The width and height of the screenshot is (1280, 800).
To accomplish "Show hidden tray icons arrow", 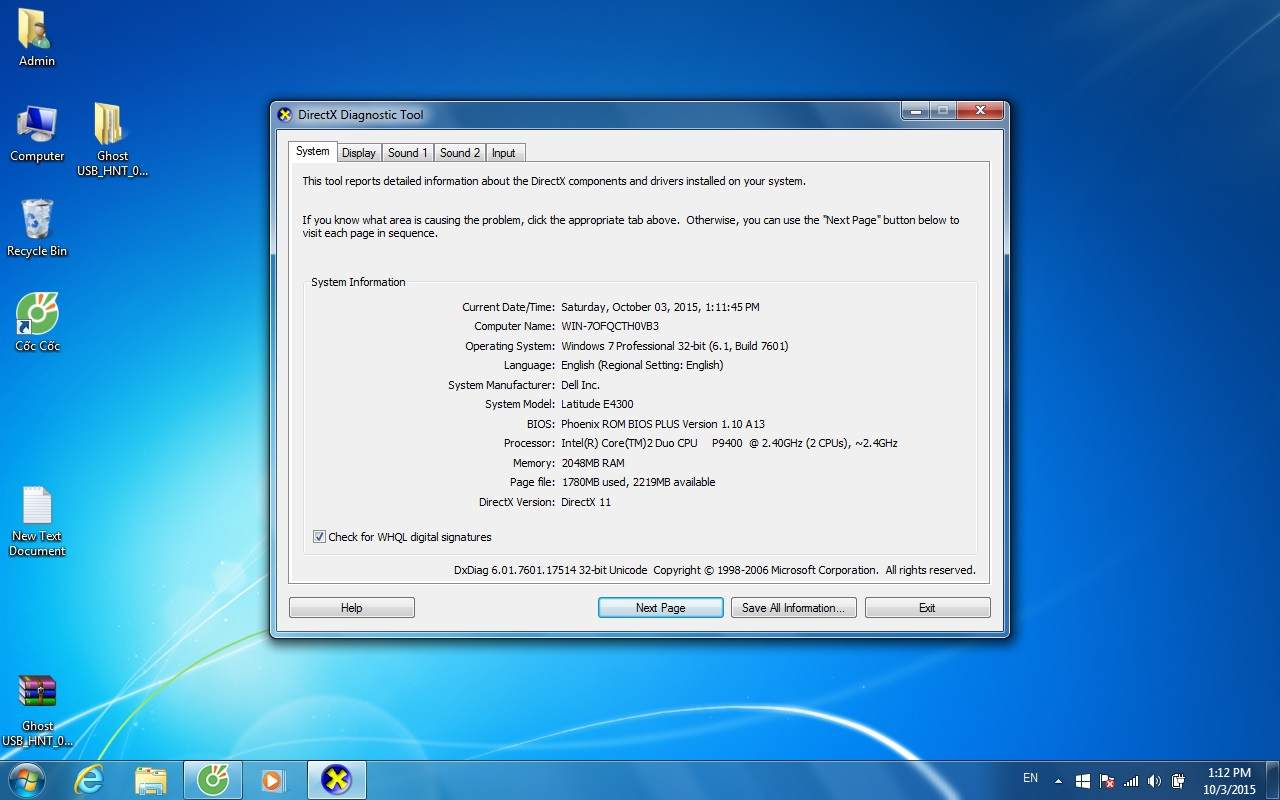I will click(1058, 781).
